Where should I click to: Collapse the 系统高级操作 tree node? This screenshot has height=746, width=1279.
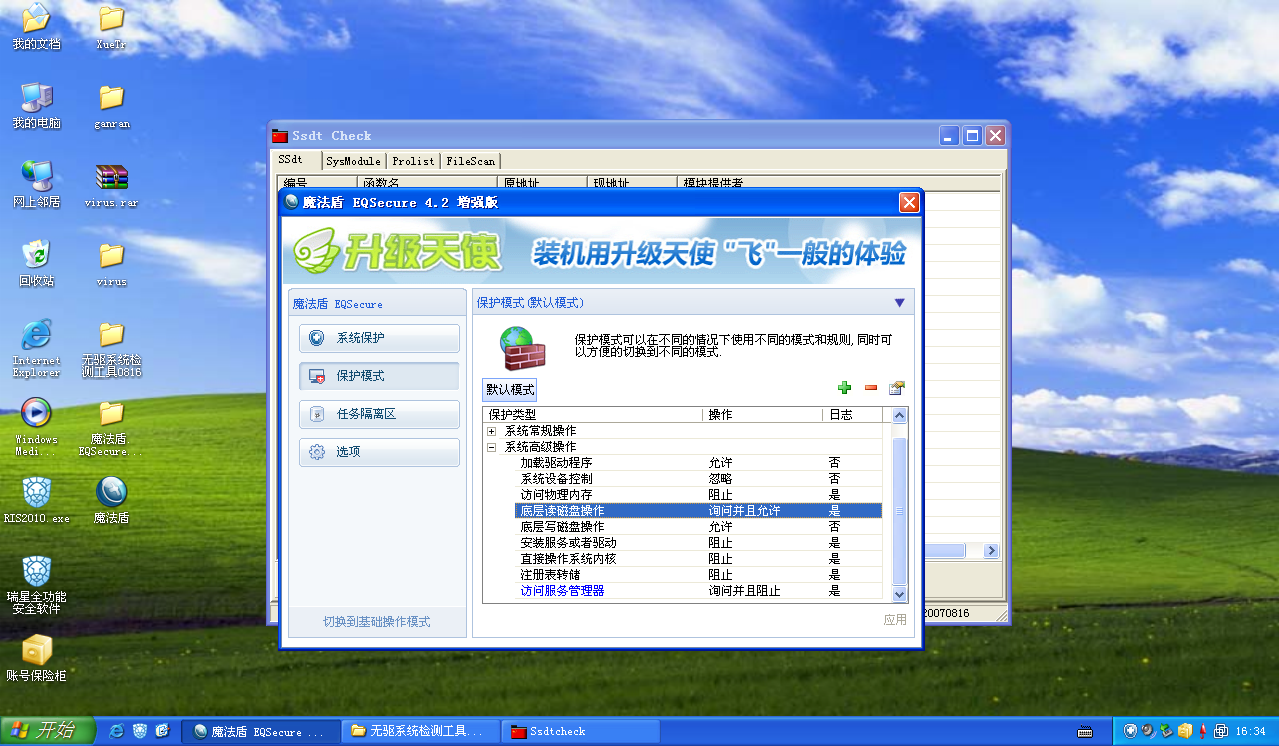(x=492, y=447)
